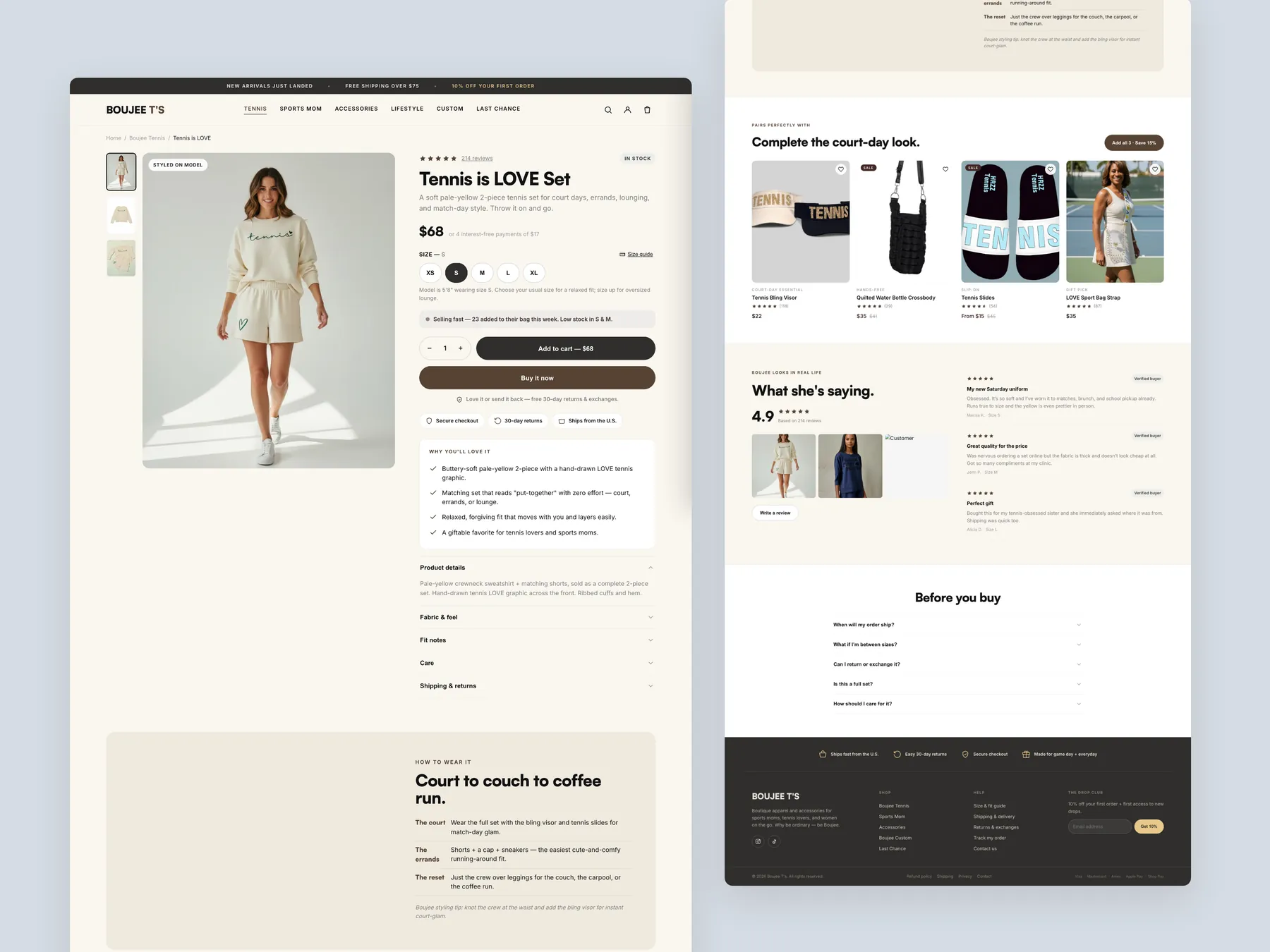Open Track my order footer link
Image resolution: width=1270 pixels, height=952 pixels.
pos(990,838)
